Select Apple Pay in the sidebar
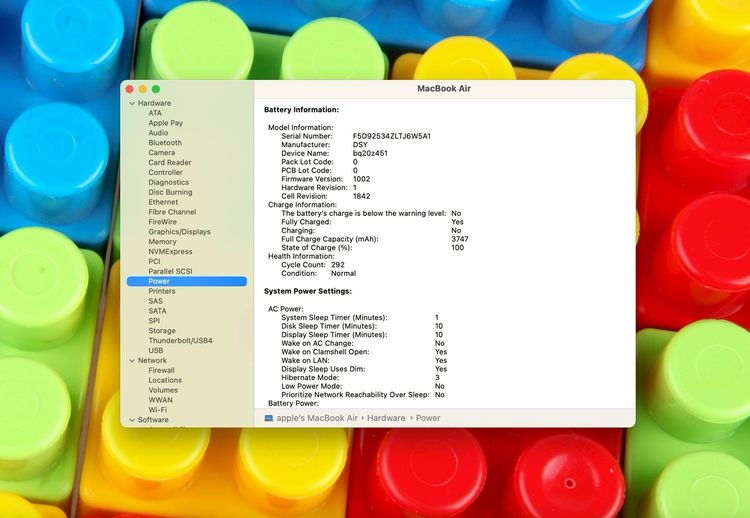This screenshot has width=750, height=518. click(x=165, y=123)
